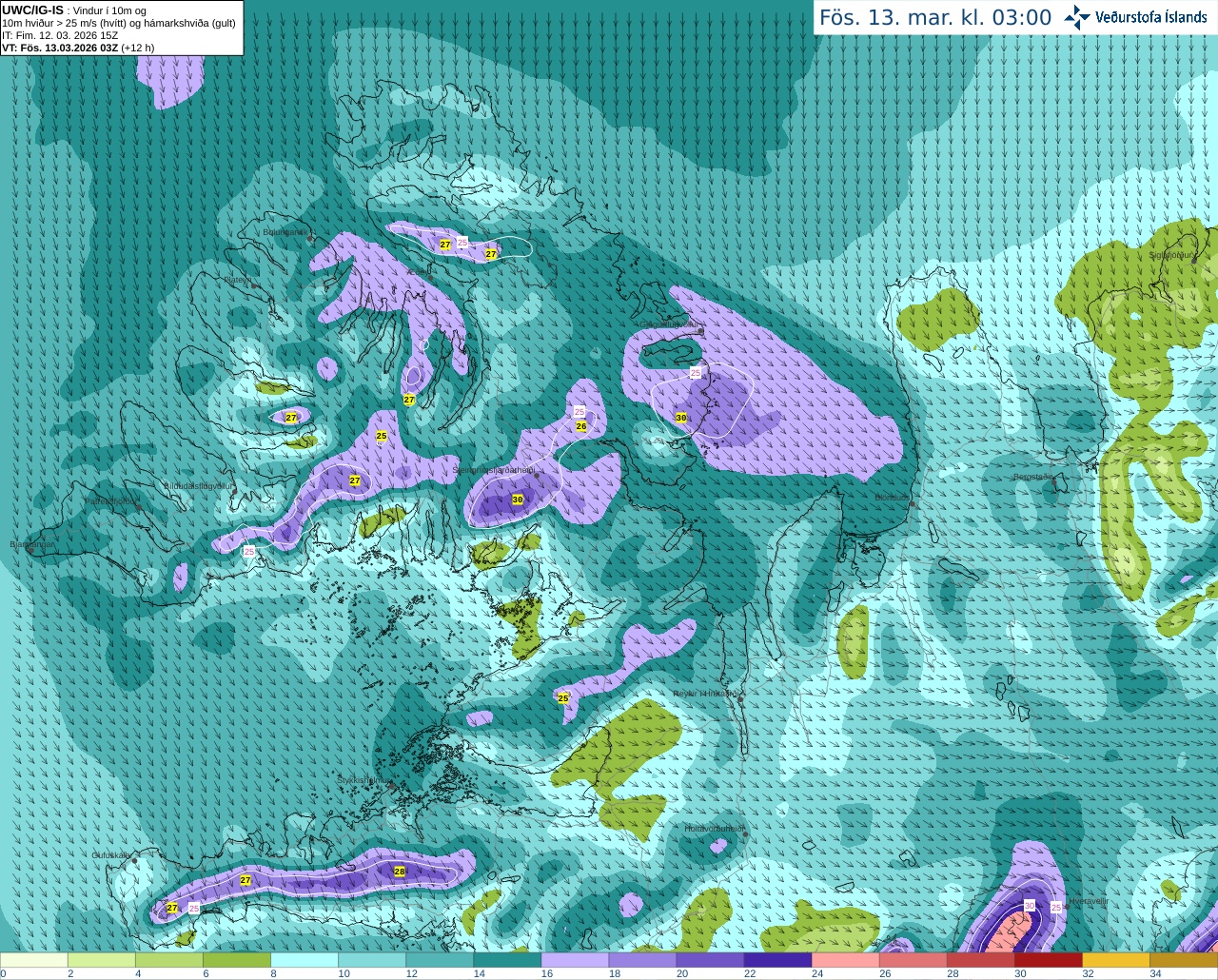Viewport: 1218px width, 980px height.
Task: Click the Blönduós station label
Action: (893, 497)
